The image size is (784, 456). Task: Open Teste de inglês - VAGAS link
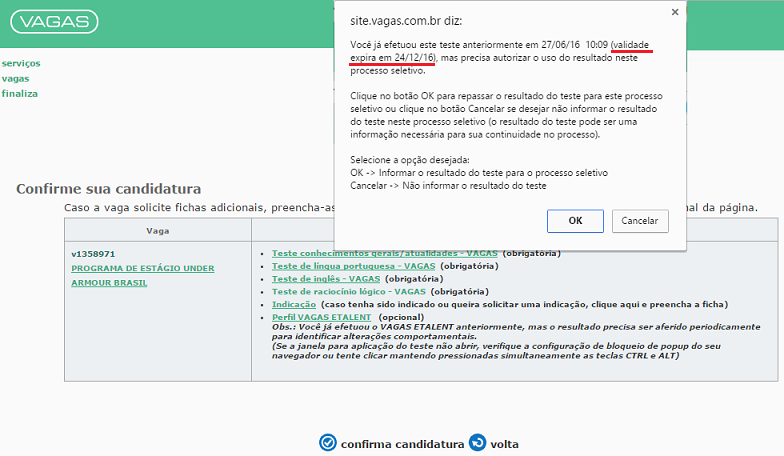coord(326,279)
